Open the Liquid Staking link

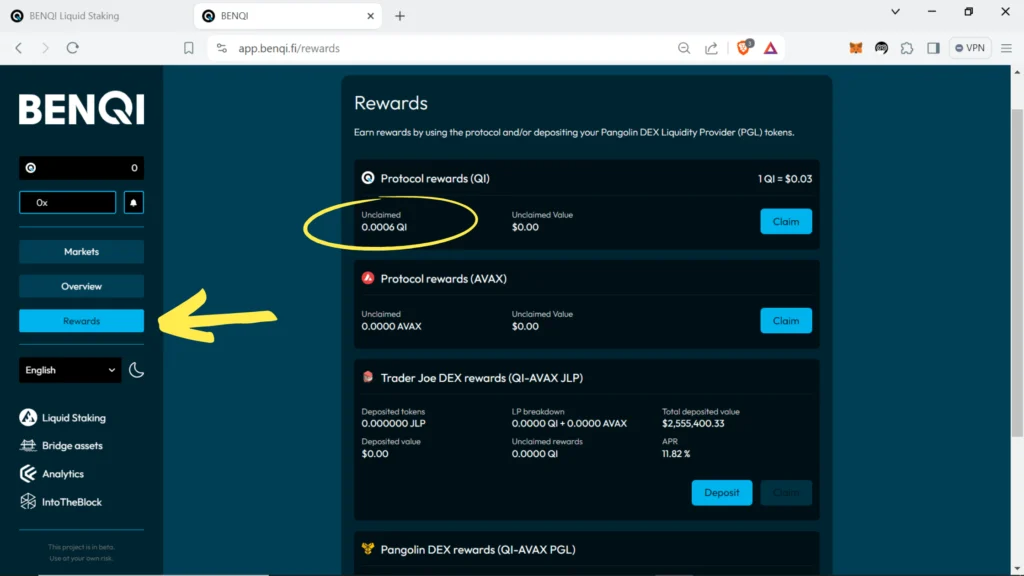tap(73, 418)
